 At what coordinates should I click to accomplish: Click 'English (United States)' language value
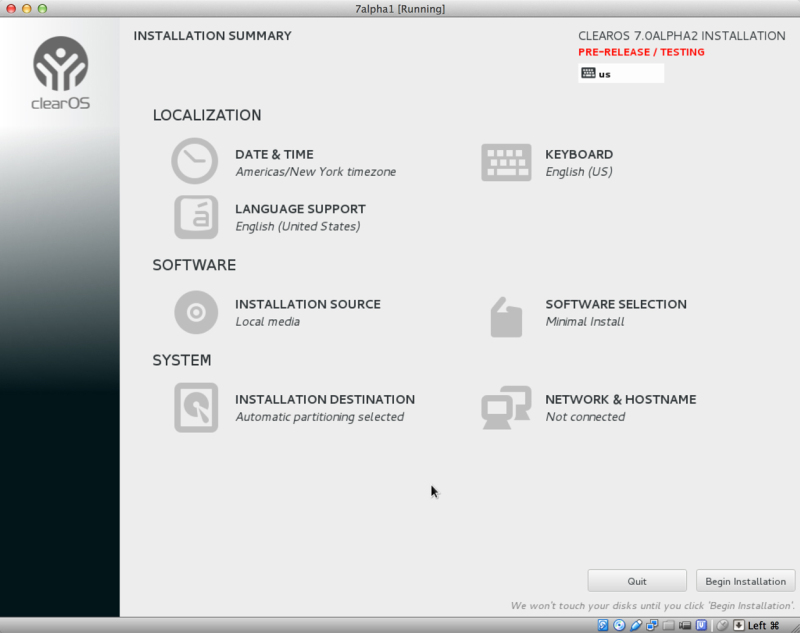click(x=298, y=226)
